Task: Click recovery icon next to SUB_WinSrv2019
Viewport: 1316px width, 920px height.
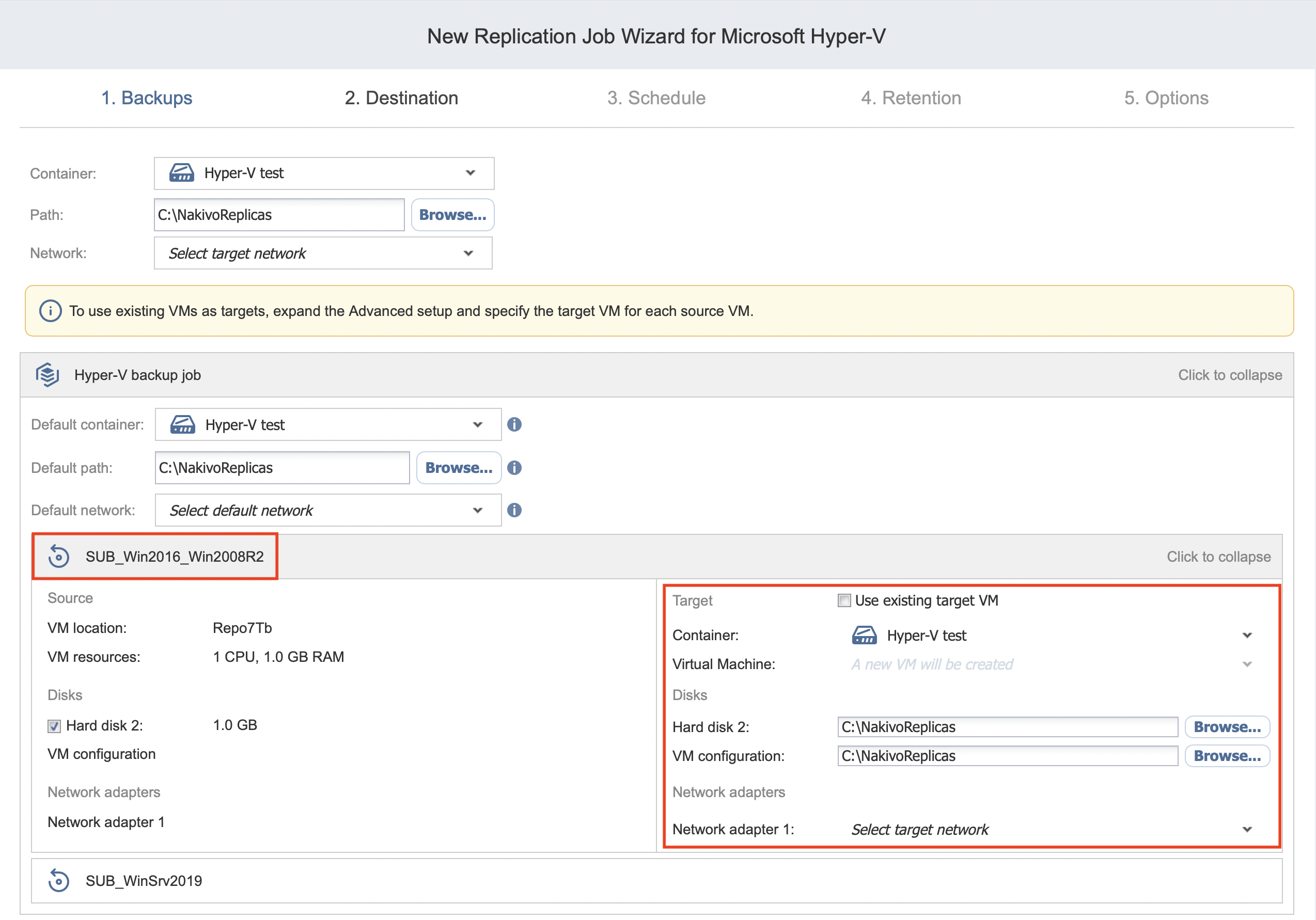Action: pyautogui.click(x=58, y=881)
